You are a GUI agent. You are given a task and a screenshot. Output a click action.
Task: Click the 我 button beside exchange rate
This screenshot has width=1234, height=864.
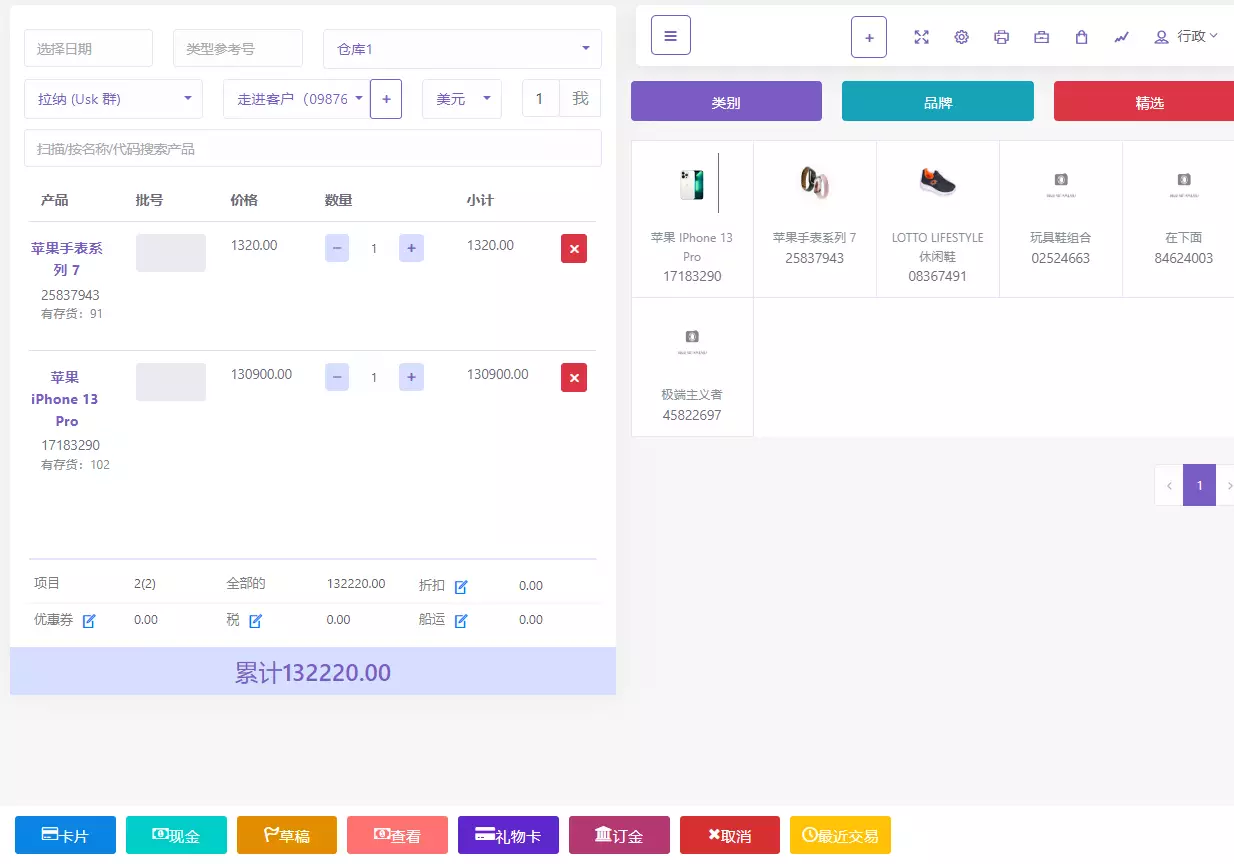580,98
